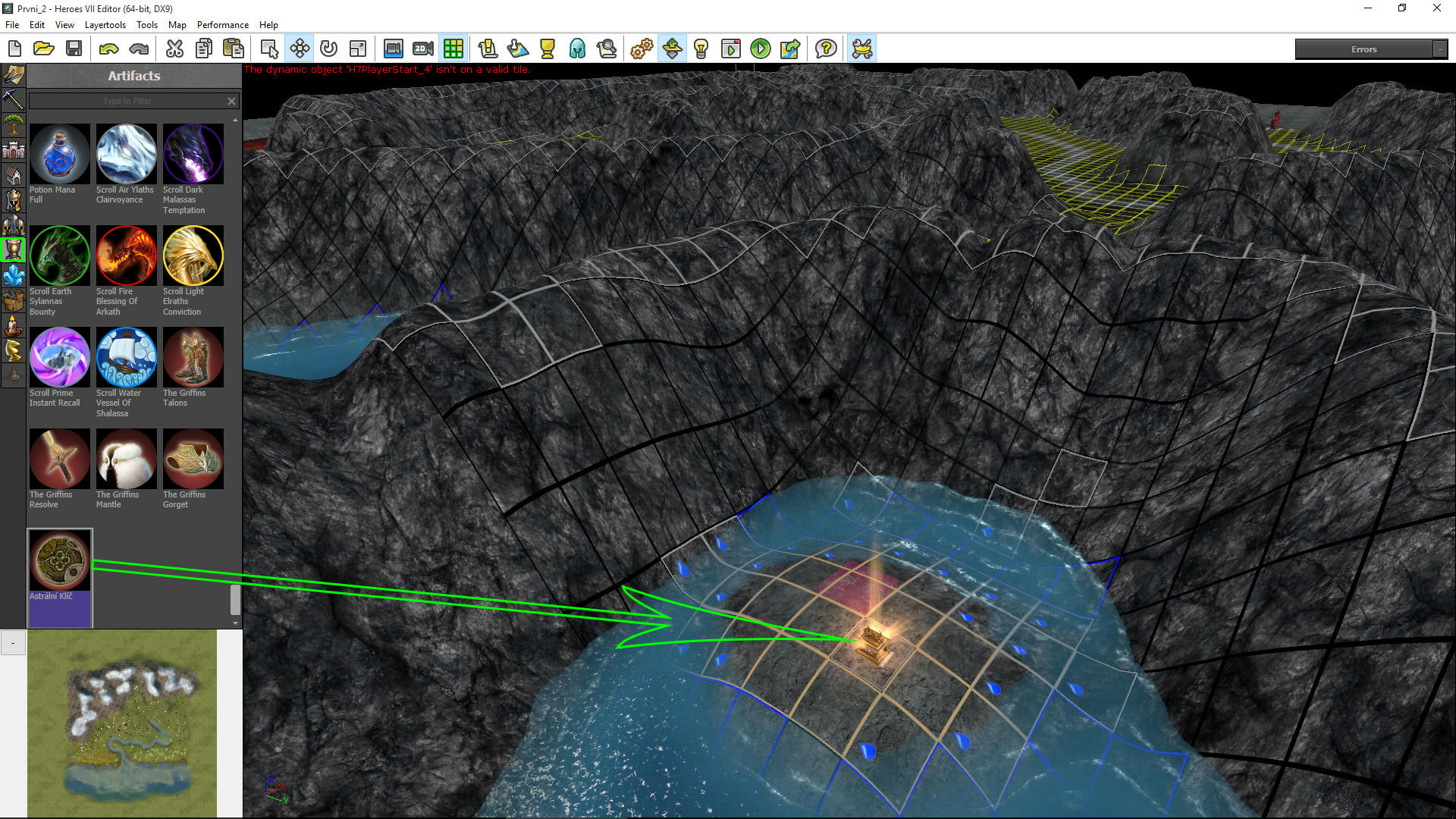Paste with the clipboard icon
Screen dimensions: 1456x819
coord(234,49)
